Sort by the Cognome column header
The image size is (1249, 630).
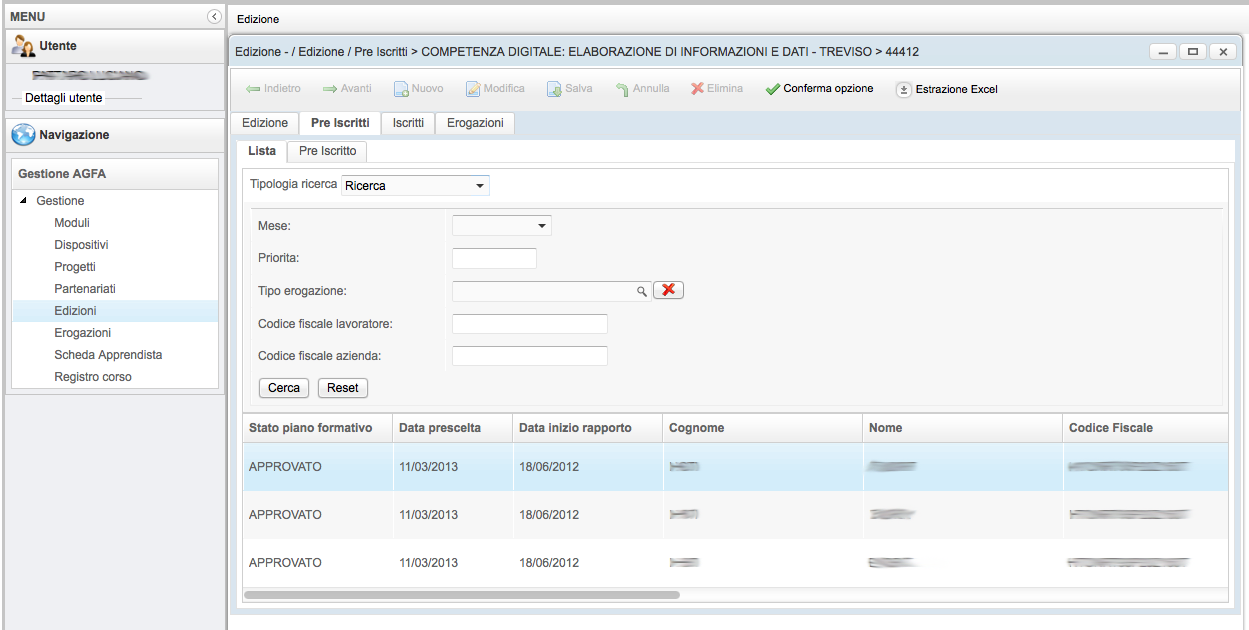coord(697,428)
